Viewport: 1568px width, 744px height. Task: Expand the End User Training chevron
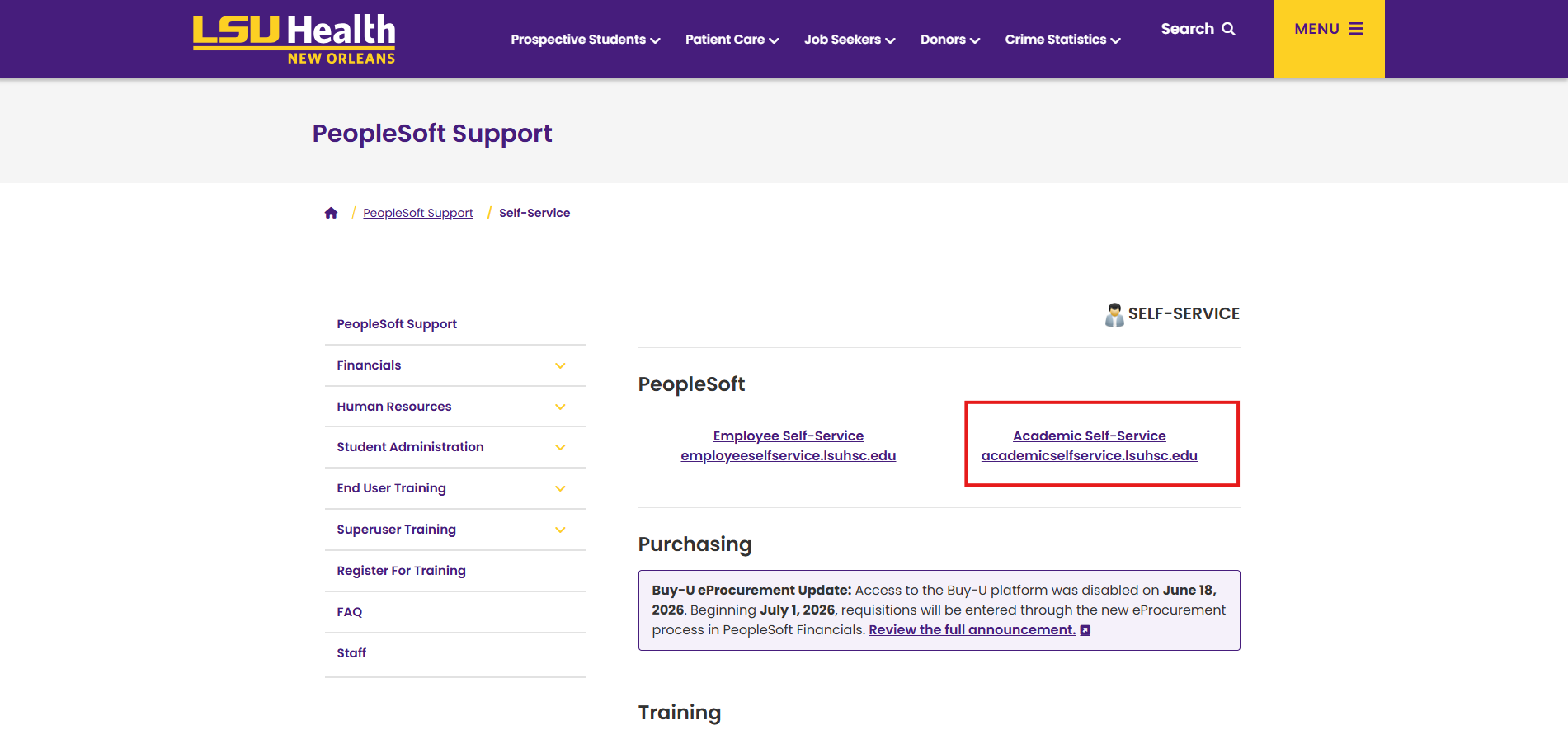coord(560,488)
